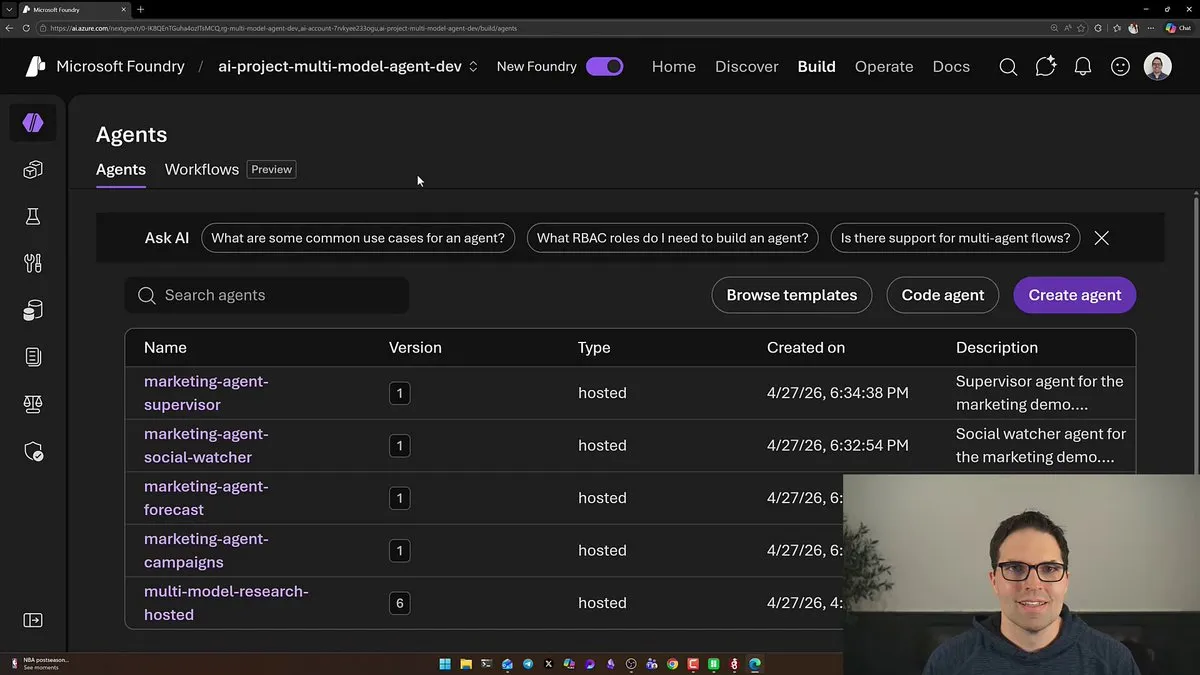Open File Explorer from the taskbar
The height and width of the screenshot is (675, 1200).
(x=466, y=663)
